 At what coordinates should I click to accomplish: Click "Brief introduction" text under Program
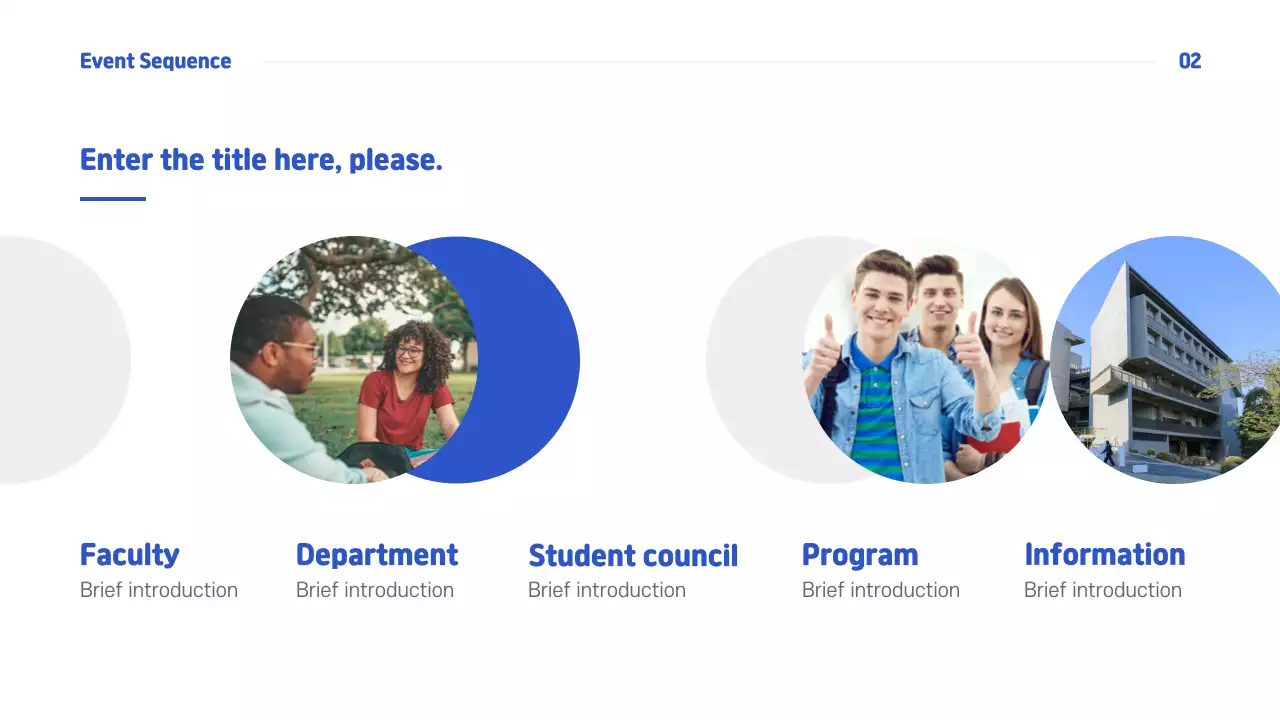point(881,590)
